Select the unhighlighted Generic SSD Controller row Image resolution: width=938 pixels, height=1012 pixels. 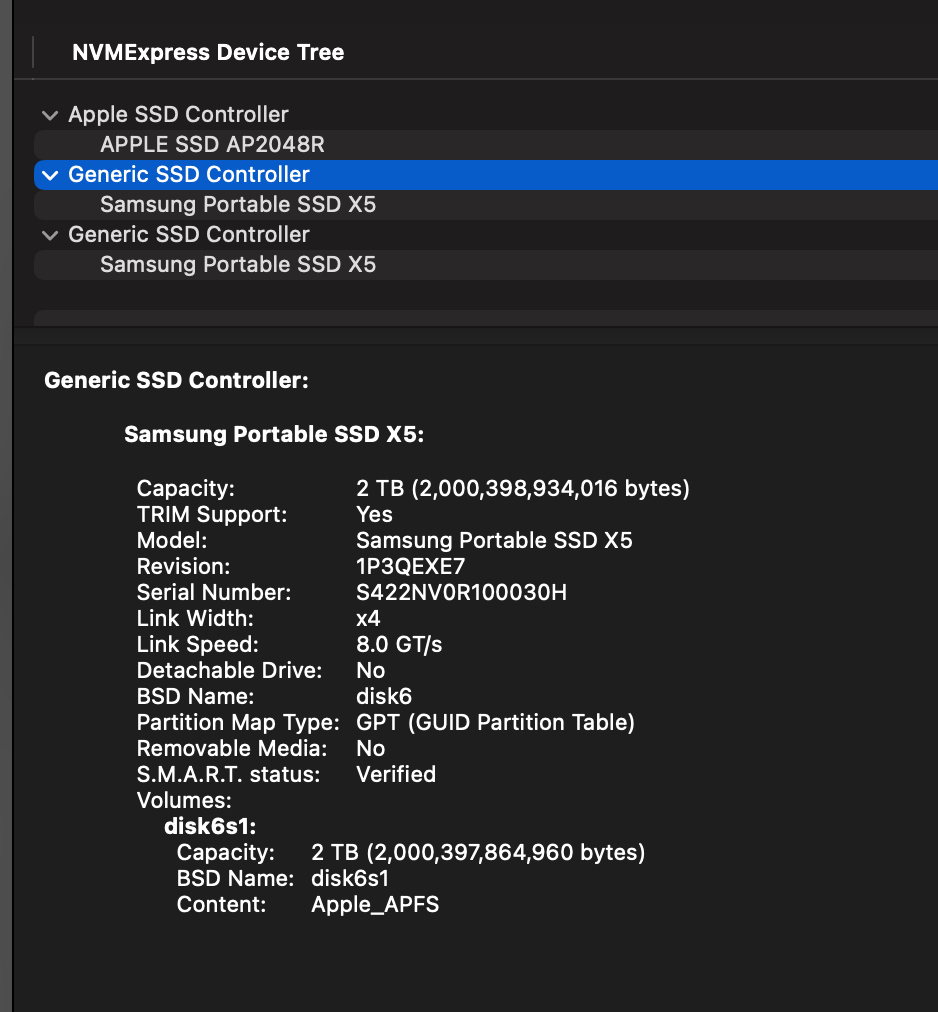pos(485,235)
